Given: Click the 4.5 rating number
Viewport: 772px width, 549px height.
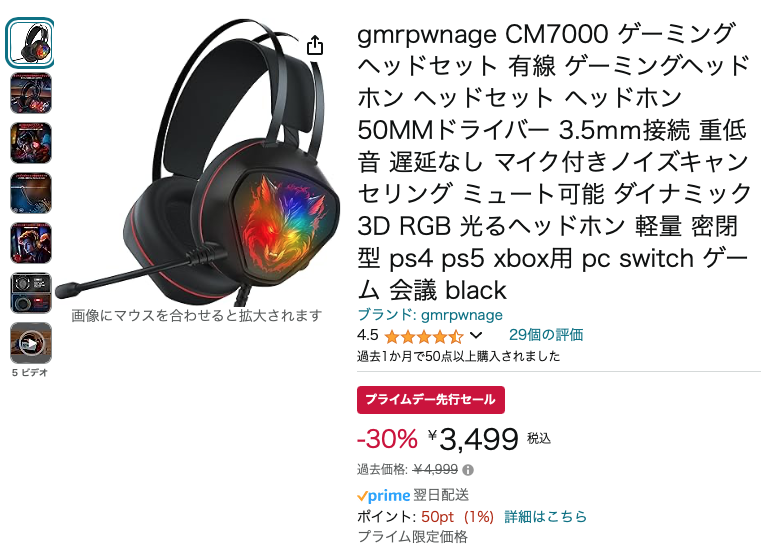Looking at the screenshot, I should tap(367, 335).
